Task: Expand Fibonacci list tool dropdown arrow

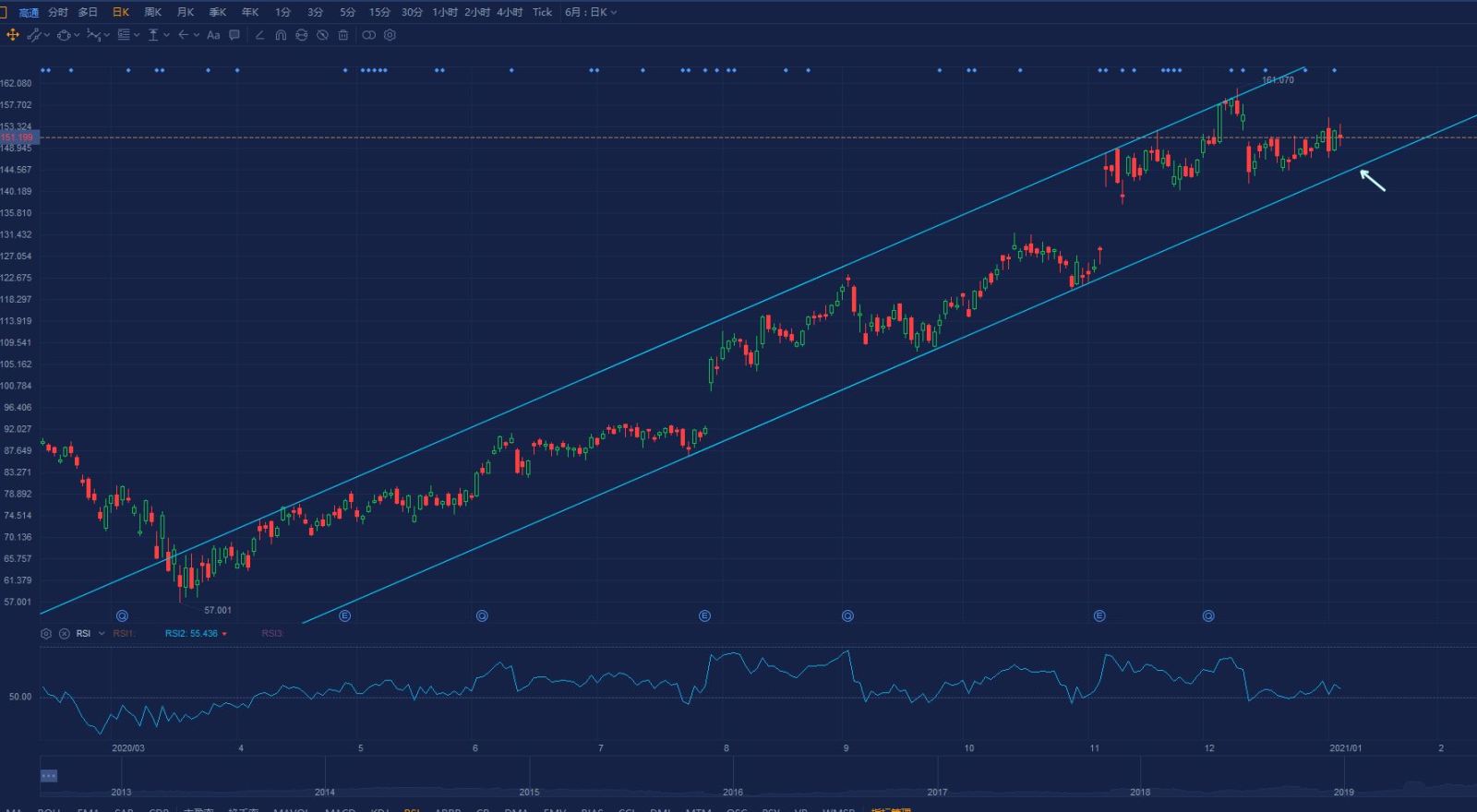Action: click(137, 35)
